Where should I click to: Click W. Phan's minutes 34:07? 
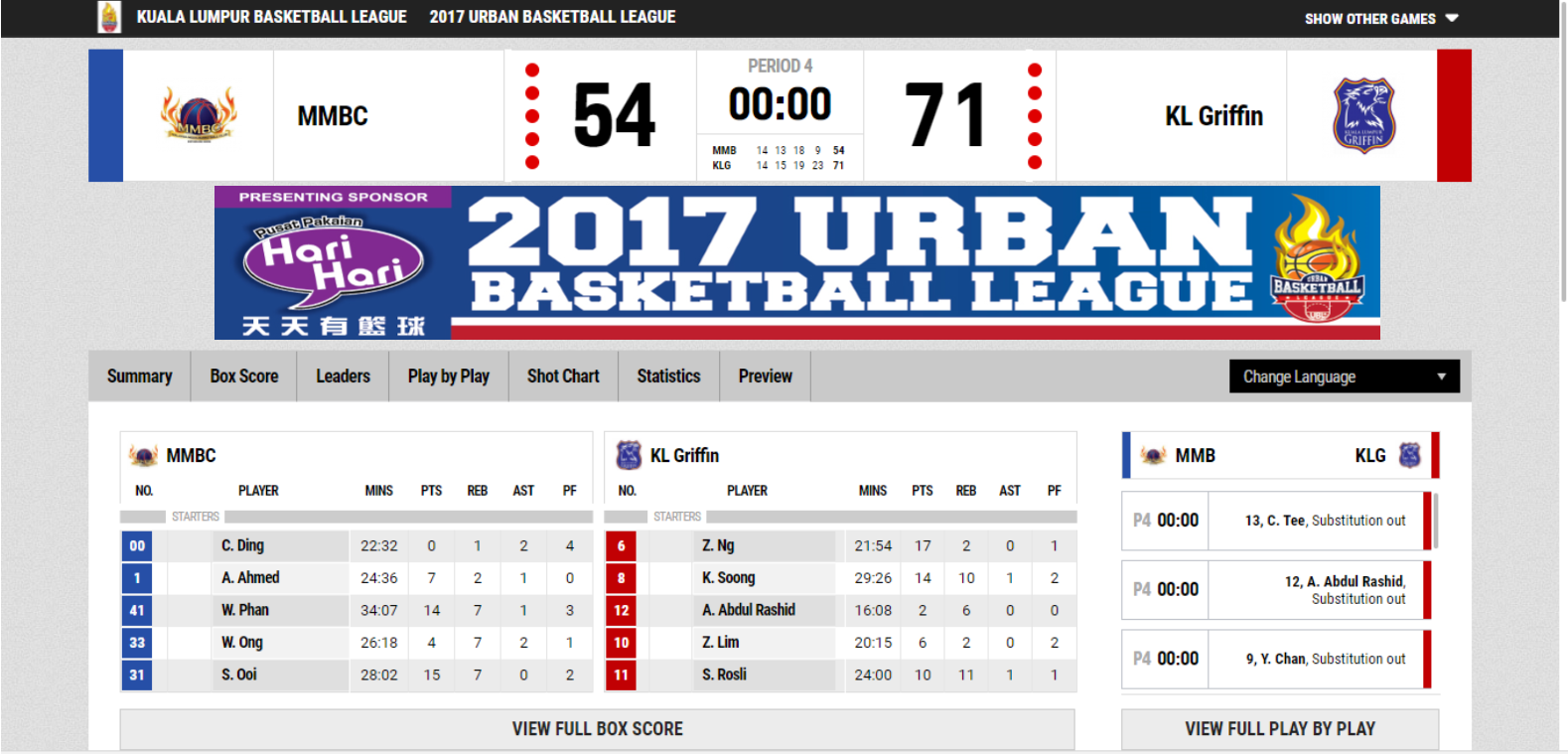tap(378, 610)
